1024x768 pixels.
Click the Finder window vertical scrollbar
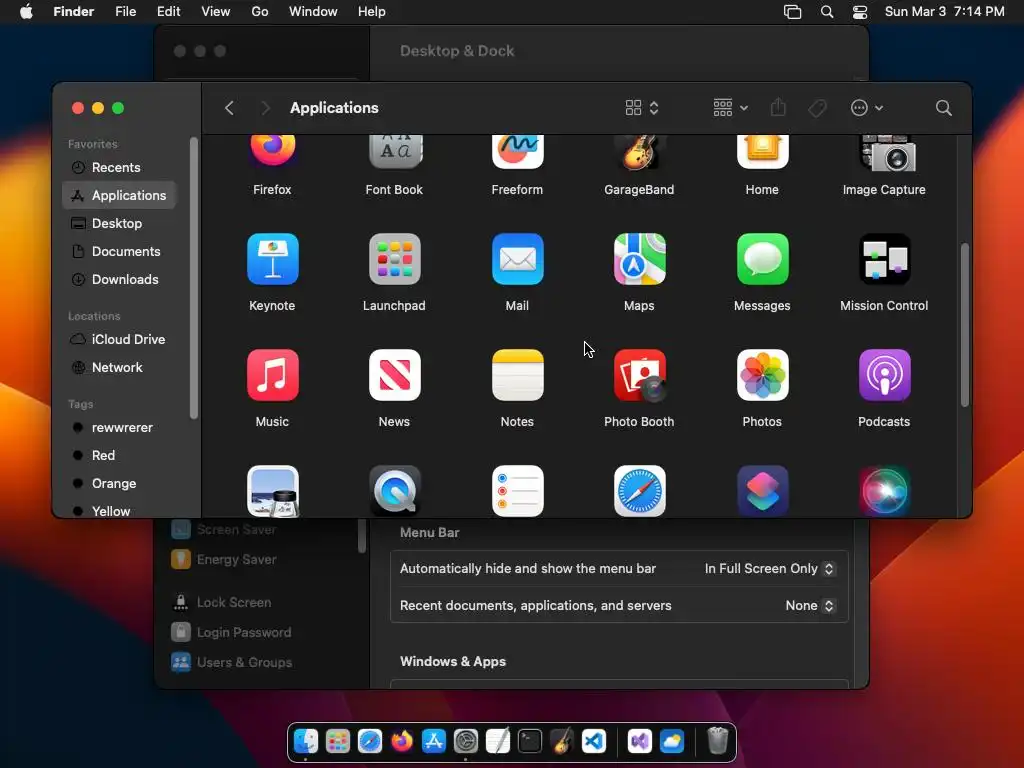(x=965, y=325)
